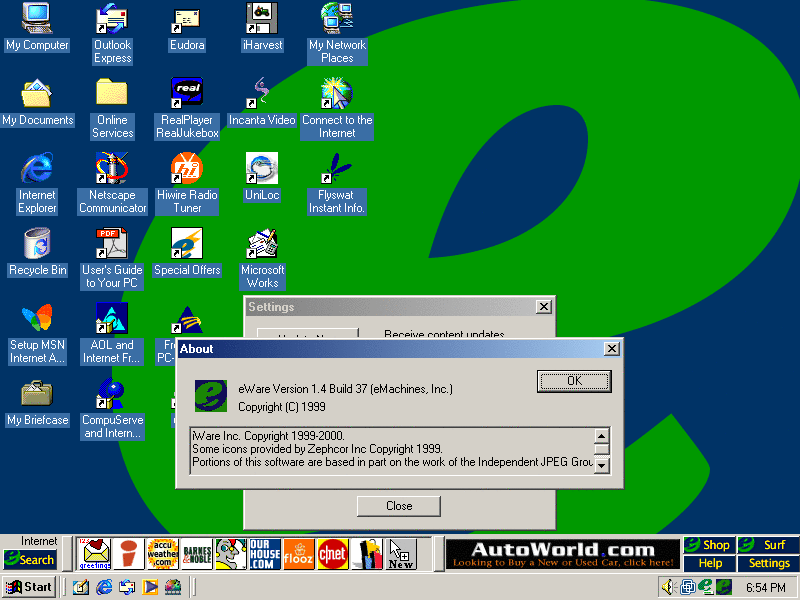Select the RealPlayer RealJukebox desktop icon
The height and width of the screenshot is (600, 800).
[187, 108]
